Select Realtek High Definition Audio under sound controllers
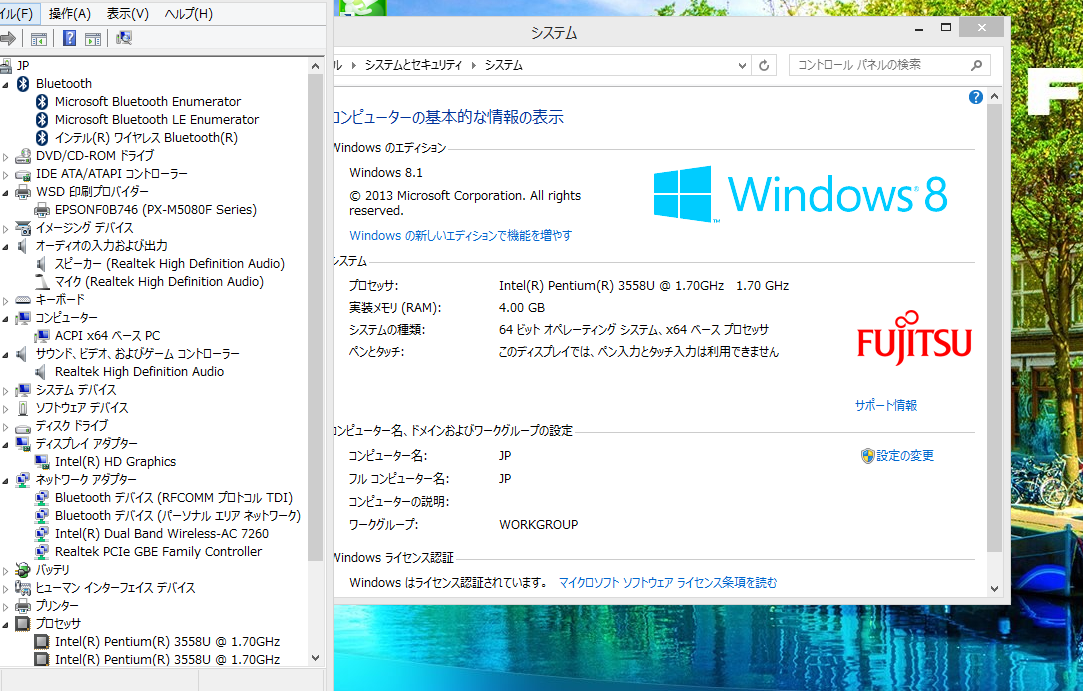Screen dimensions: 1083x691 pyautogui.click(x=139, y=372)
